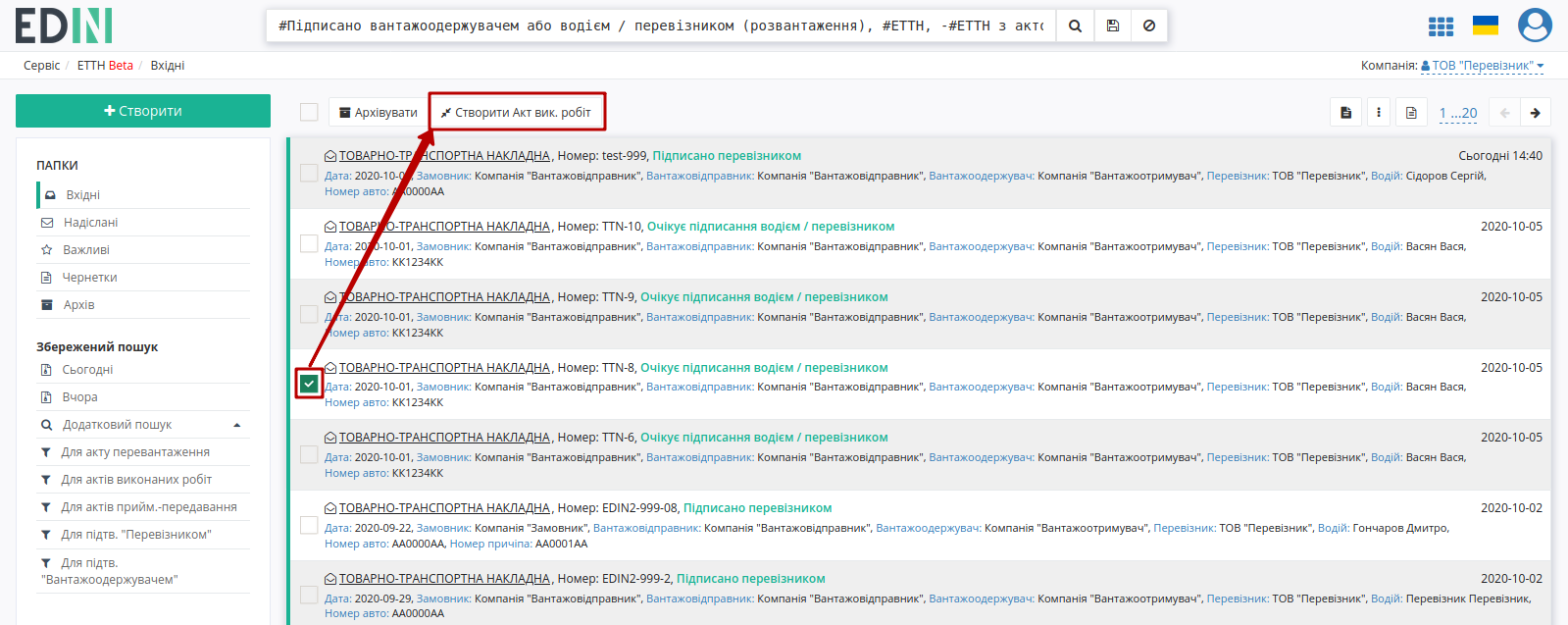
Task: Click the Вхідні breadcrumb
Action: tap(168, 66)
